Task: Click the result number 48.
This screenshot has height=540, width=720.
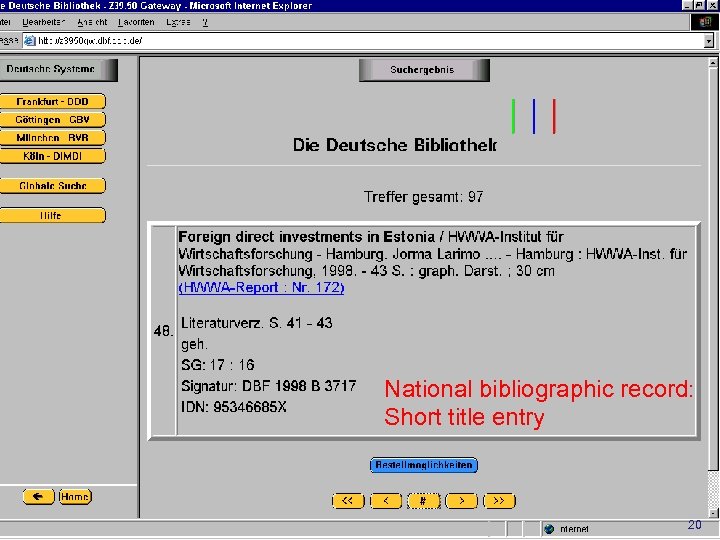Action: click(163, 331)
